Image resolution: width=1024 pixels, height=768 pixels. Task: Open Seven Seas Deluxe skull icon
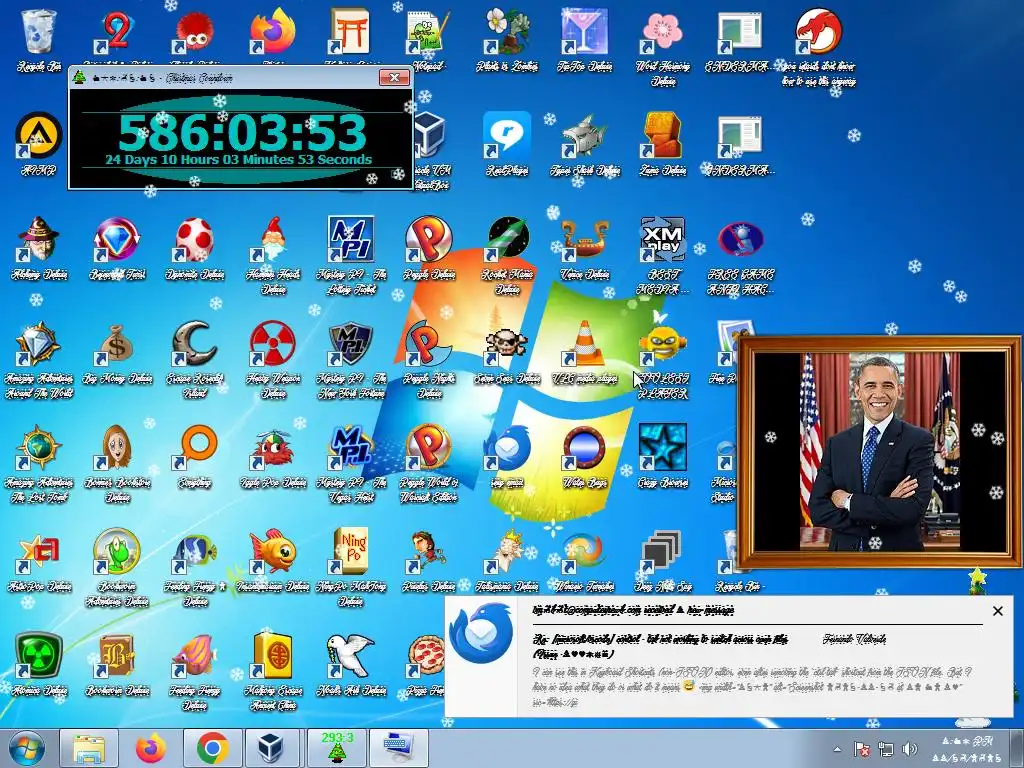[x=507, y=344]
